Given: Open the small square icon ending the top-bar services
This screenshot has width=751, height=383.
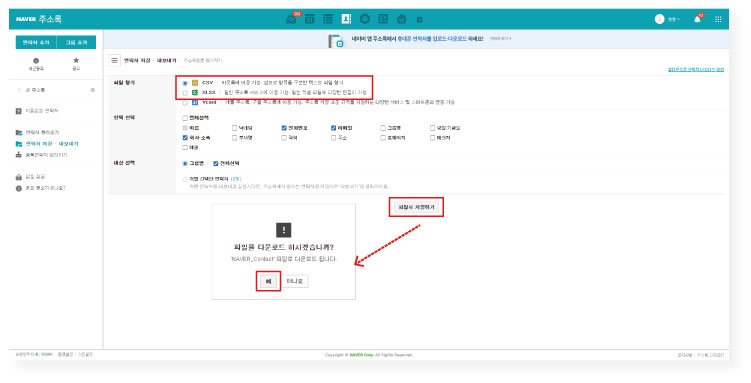Looking at the screenshot, I should (420, 20).
